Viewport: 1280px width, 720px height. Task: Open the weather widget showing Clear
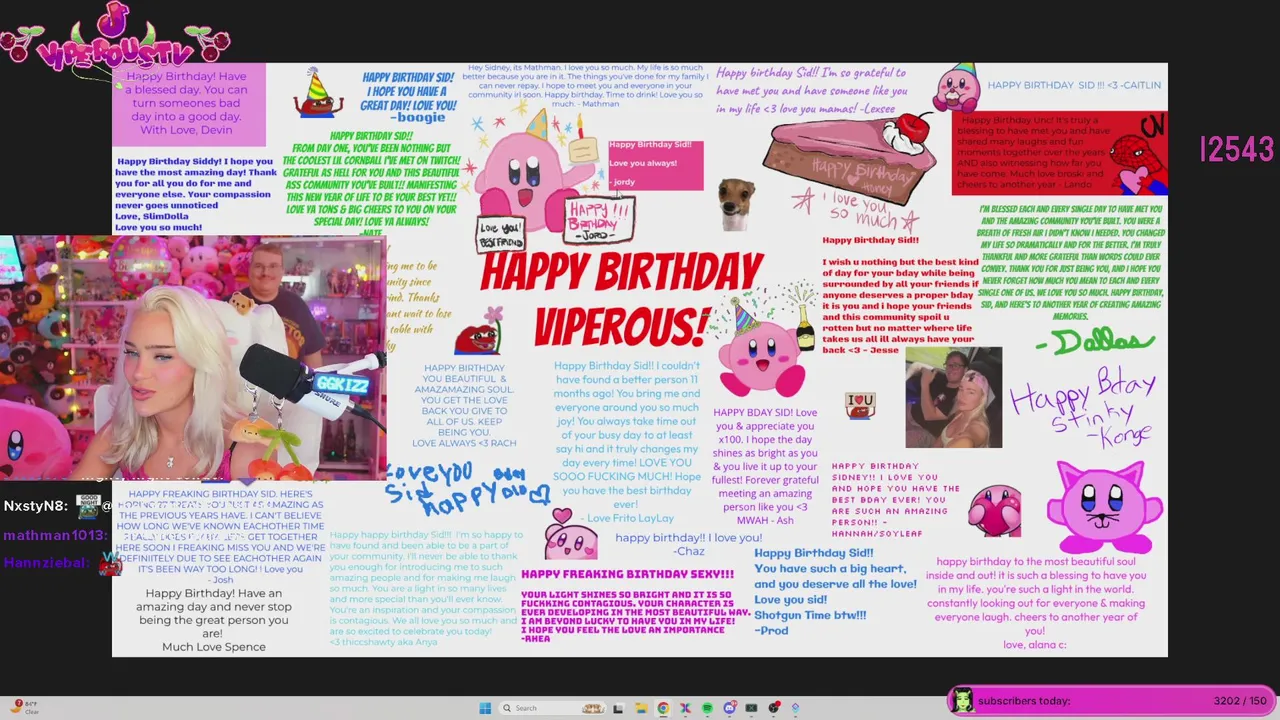pos(24,707)
